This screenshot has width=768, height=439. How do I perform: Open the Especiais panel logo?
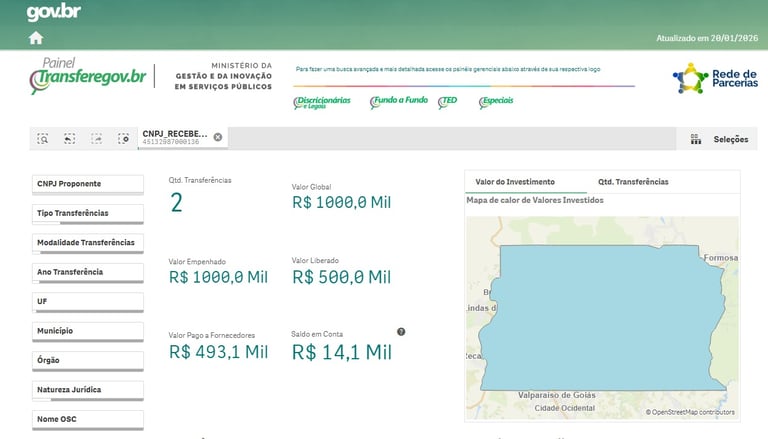click(x=496, y=101)
